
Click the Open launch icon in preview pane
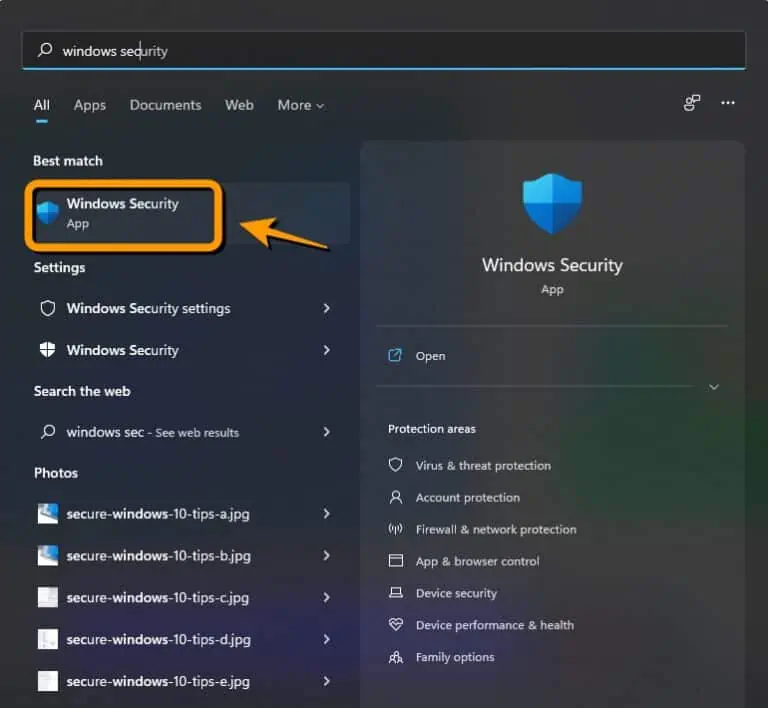(395, 355)
